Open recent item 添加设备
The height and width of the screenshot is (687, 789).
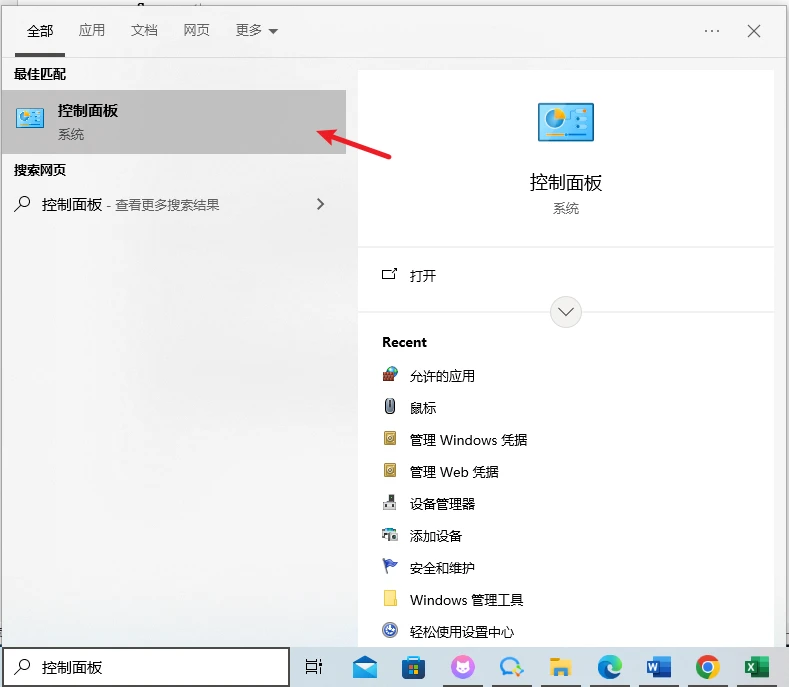coord(436,536)
